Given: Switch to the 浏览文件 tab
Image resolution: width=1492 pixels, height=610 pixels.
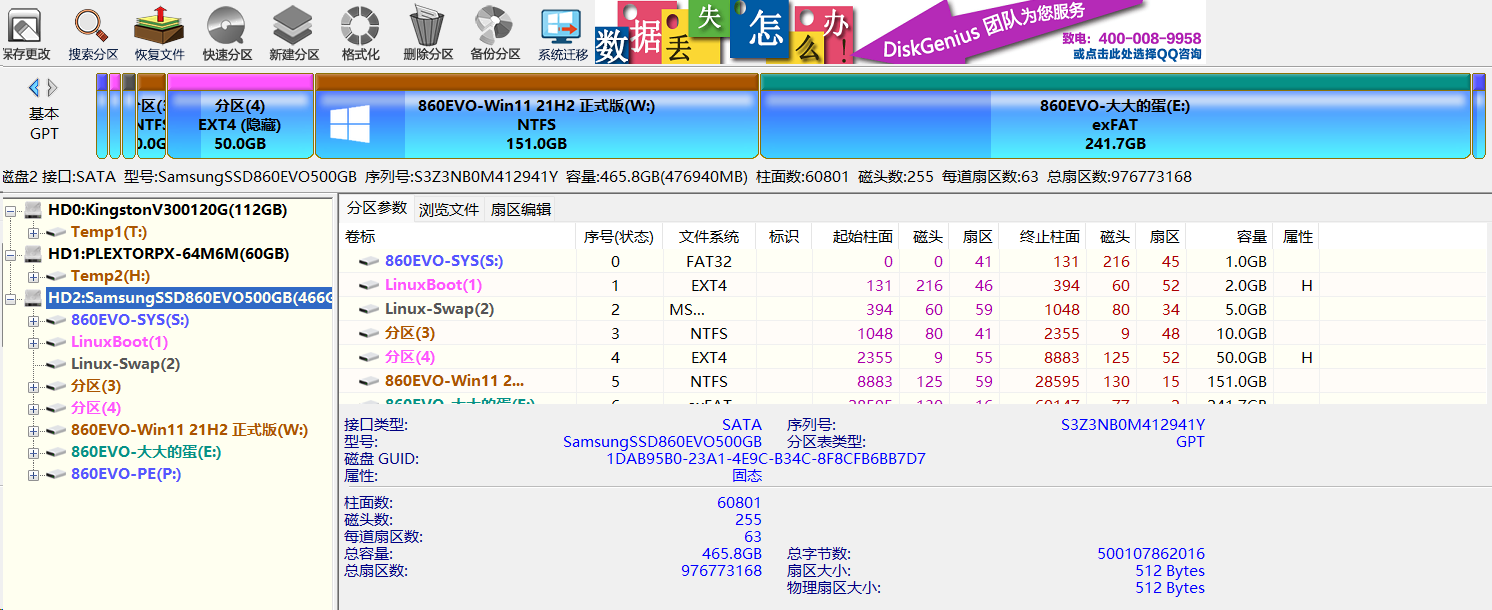Looking at the screenshot, I should [x=449, y=210].
